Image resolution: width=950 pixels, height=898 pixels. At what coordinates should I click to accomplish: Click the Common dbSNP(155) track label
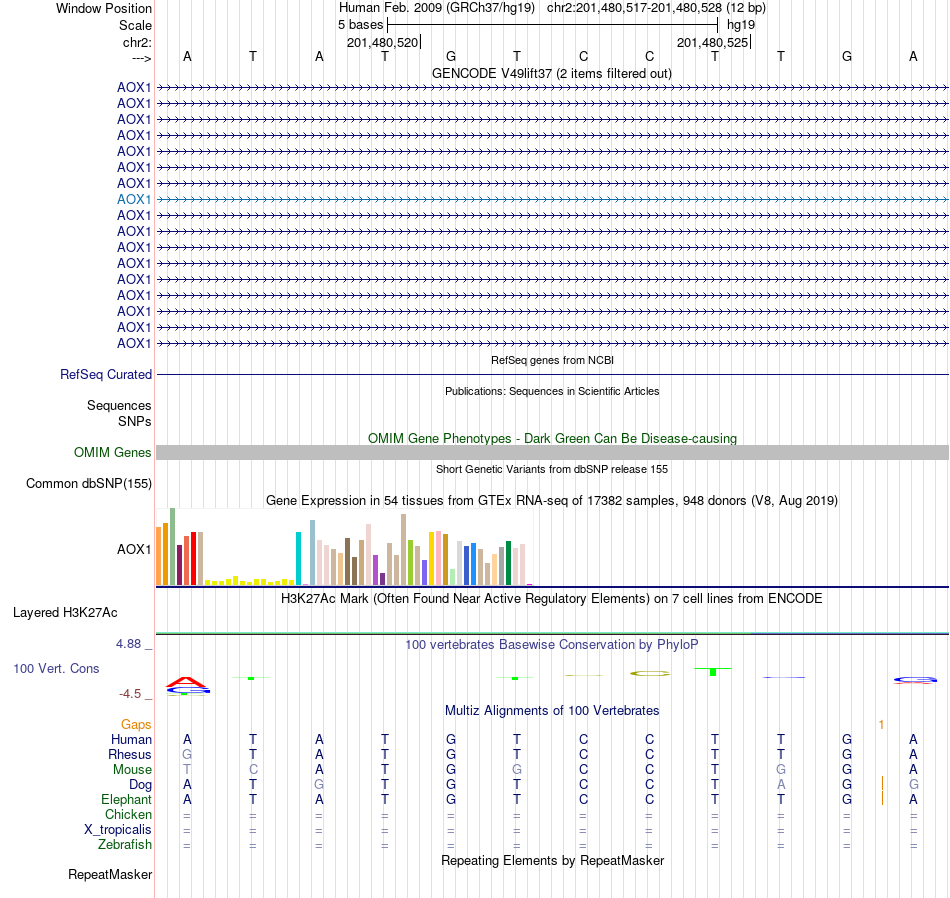point(89,484)
